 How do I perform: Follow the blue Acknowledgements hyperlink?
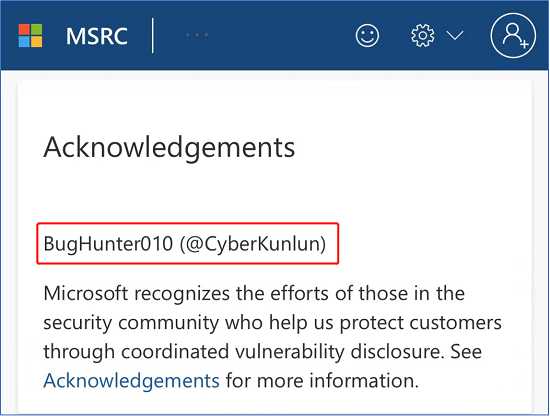point(132,381)
